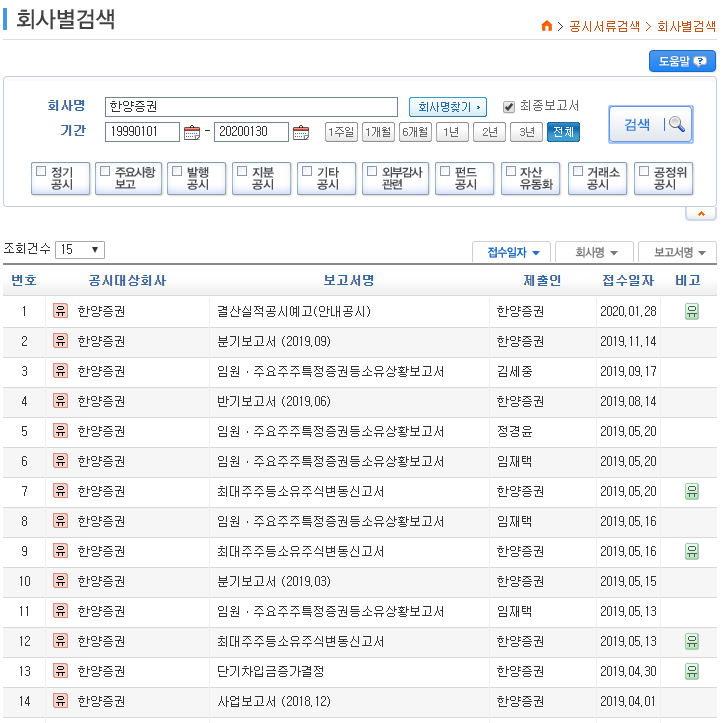Open 회사별검색 breadcrumb link
This screenshot has height=723, width=722.
[x=686, y=26]
